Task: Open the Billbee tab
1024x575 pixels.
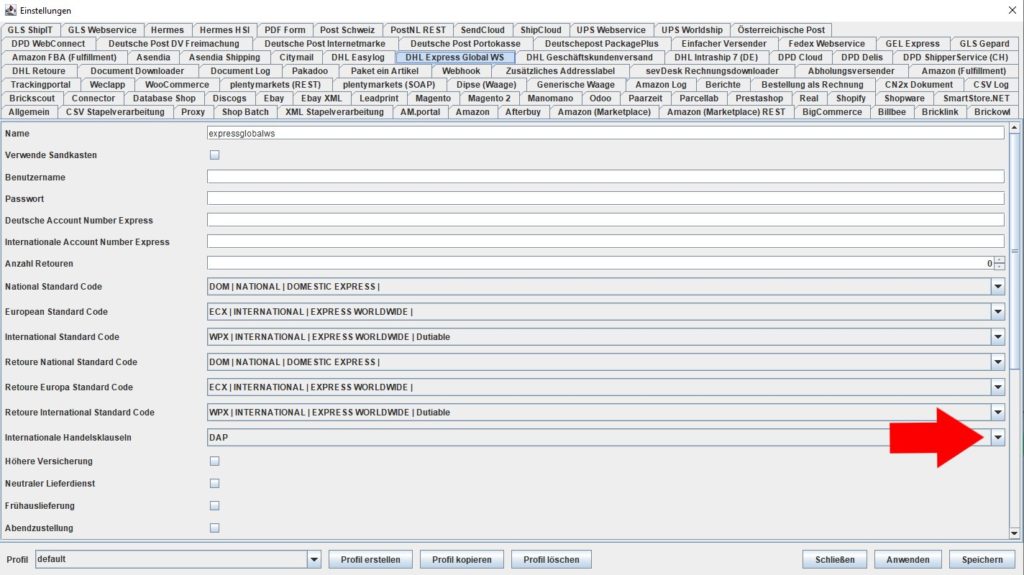Action: (x=892, y=112)
